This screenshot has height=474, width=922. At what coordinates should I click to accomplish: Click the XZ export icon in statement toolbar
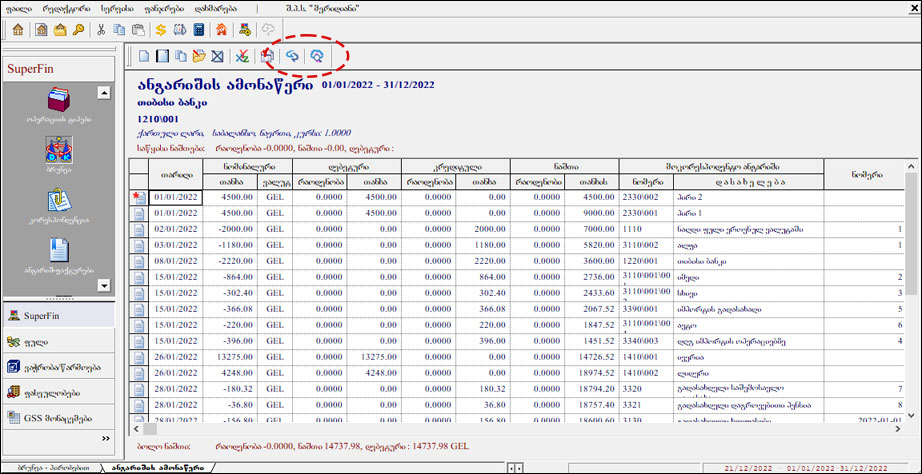pyautogui.click(x=242, y=56)
